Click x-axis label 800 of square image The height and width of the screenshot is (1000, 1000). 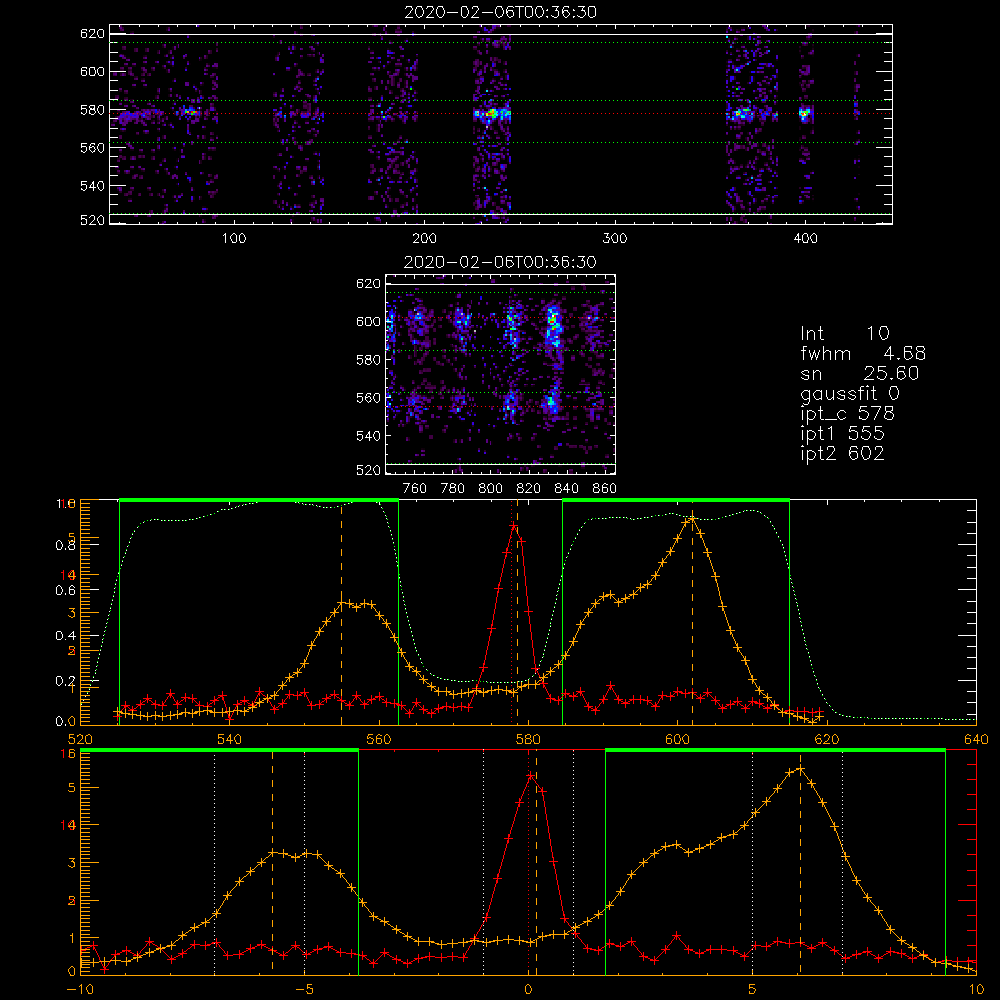[x=490, y=489]
